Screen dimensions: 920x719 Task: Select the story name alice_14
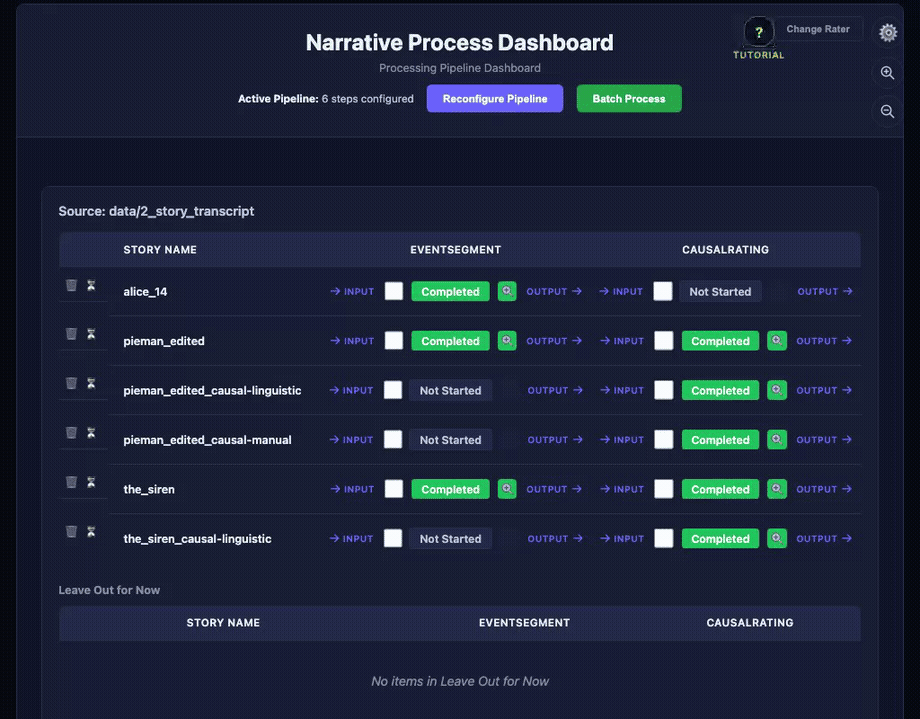[145, 292]
